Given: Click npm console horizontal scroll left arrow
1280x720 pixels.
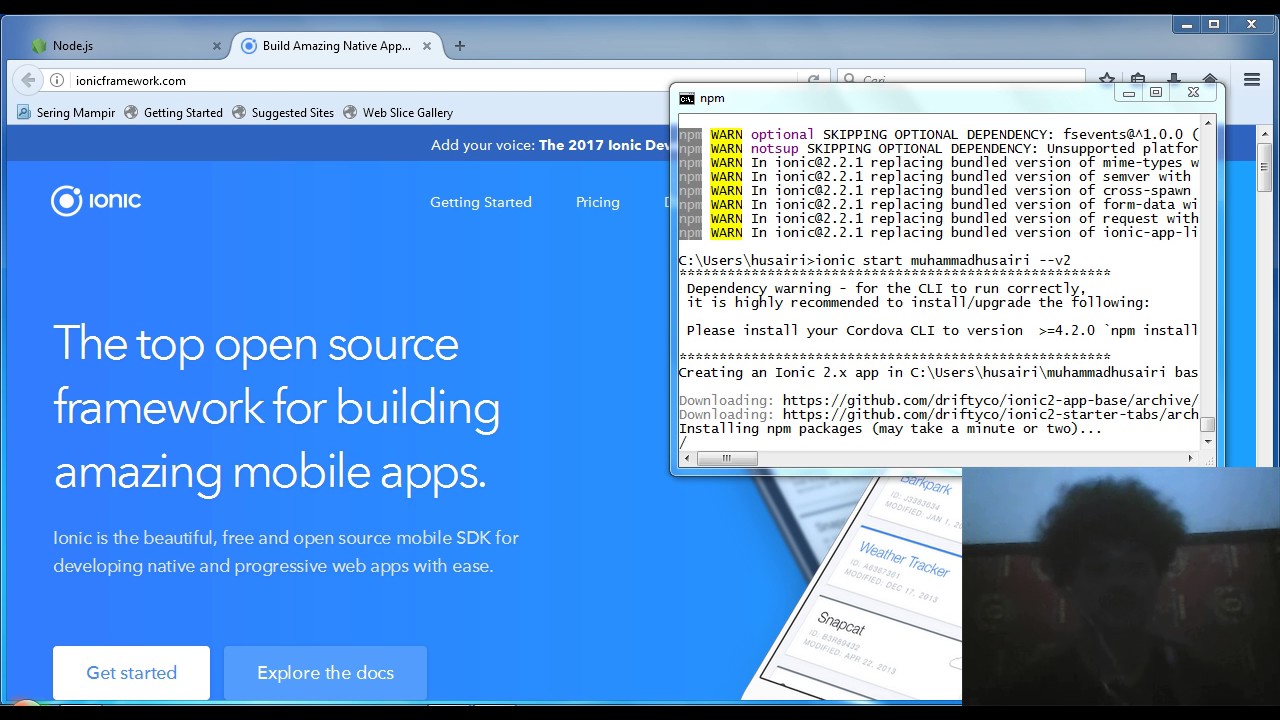Looking at the screenshot, I should 686,458.
